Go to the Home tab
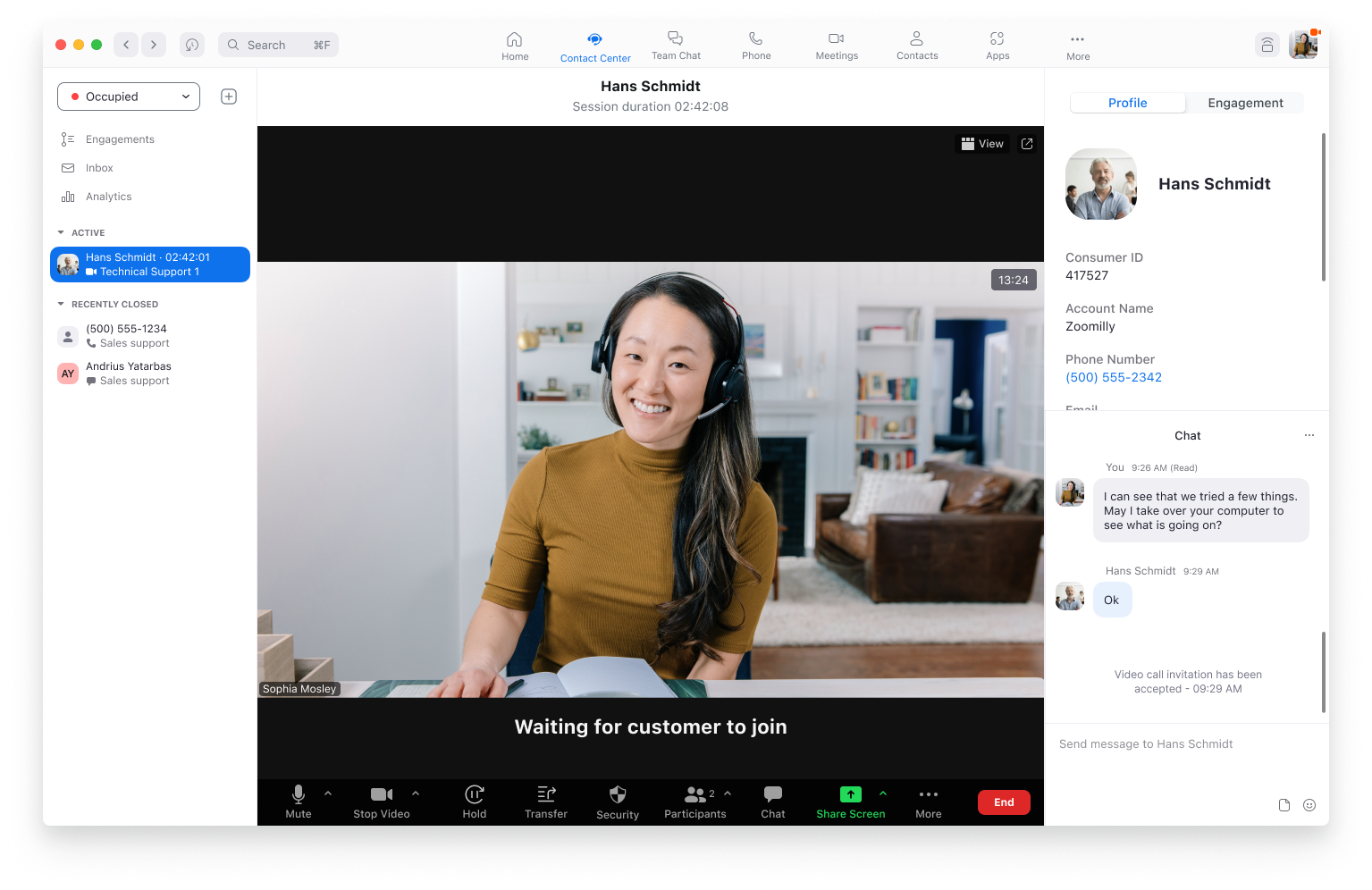The image size is (1372, 890). pyautogui.click(x=515, y=45)
